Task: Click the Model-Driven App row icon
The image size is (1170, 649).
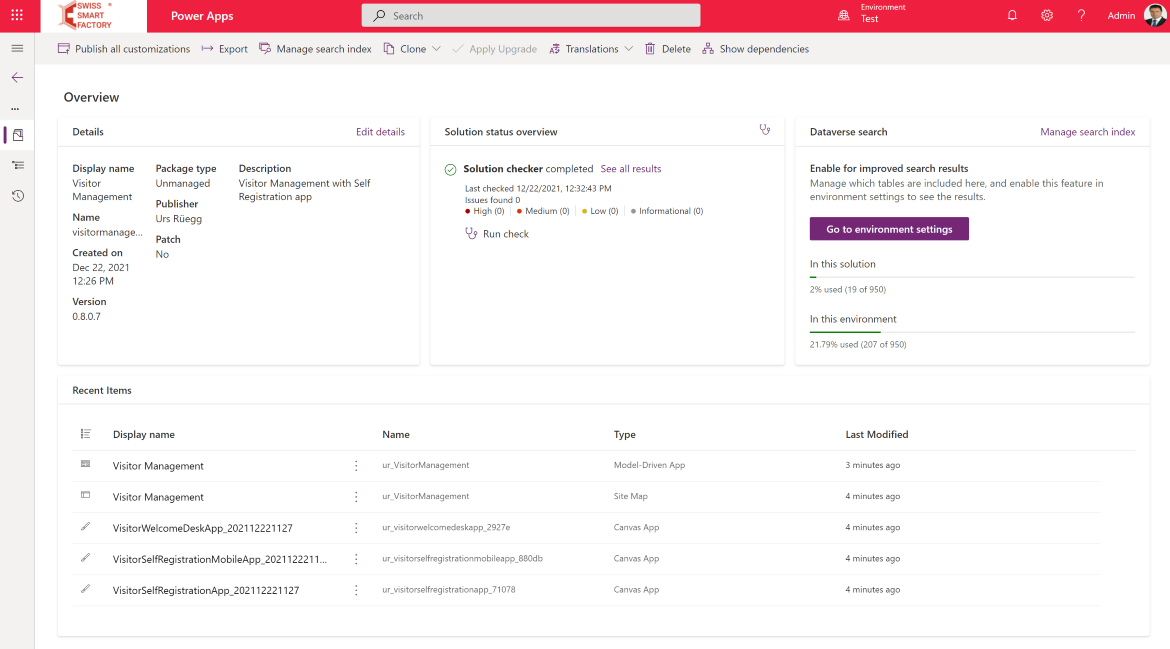Action: pyautogui.click(x=85, y=464)
